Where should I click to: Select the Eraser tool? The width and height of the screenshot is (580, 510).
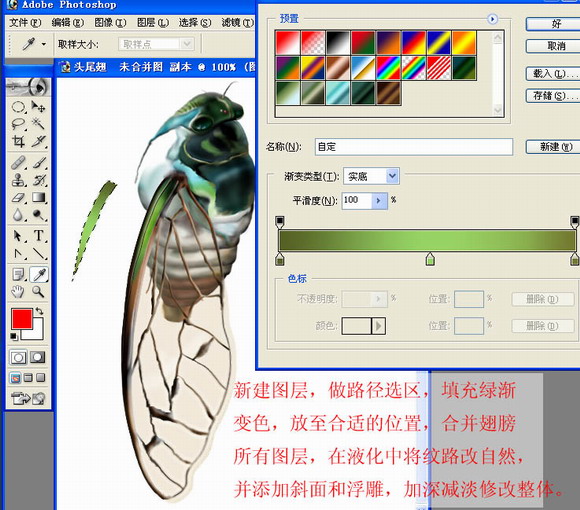[x=18, y=197]
